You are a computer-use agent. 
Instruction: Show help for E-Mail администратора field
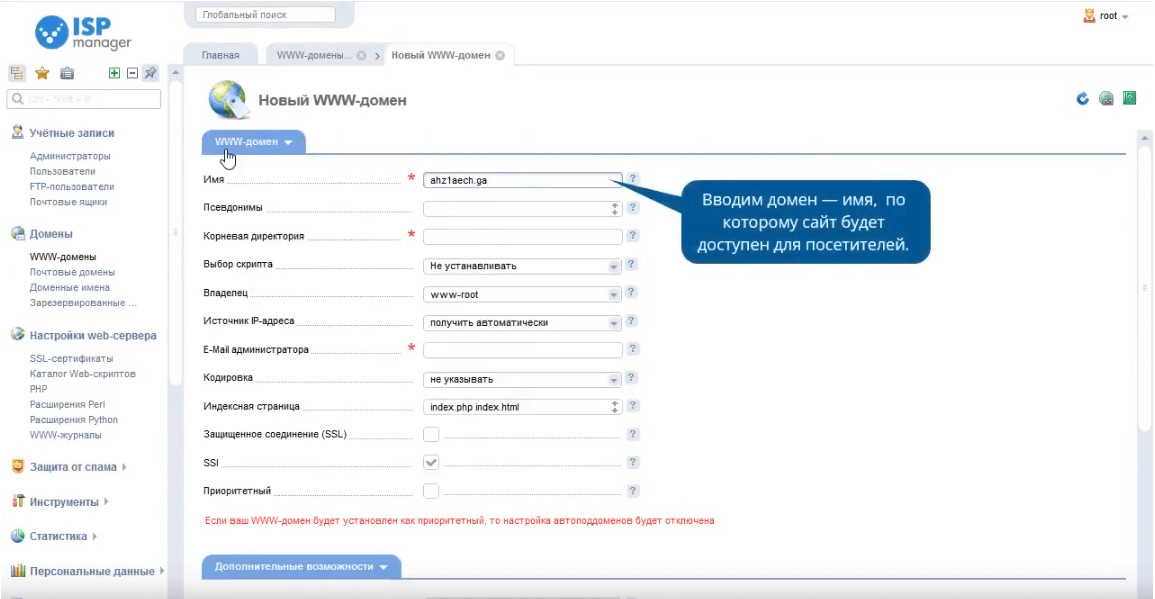[632, 349]
